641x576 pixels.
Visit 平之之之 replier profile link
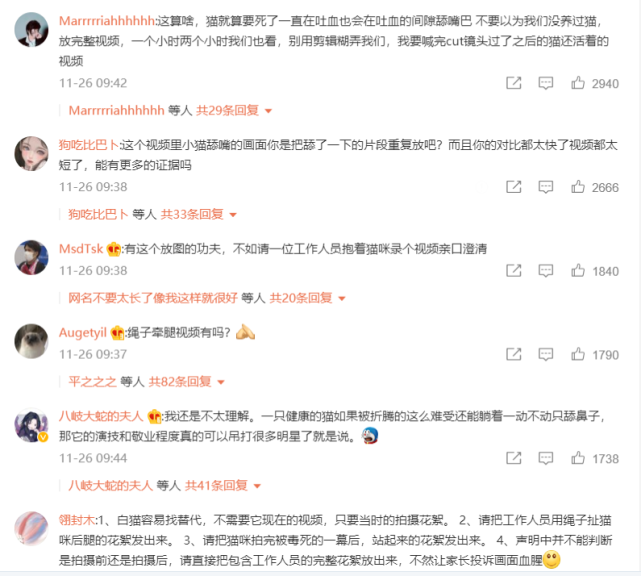pos(92,382)
